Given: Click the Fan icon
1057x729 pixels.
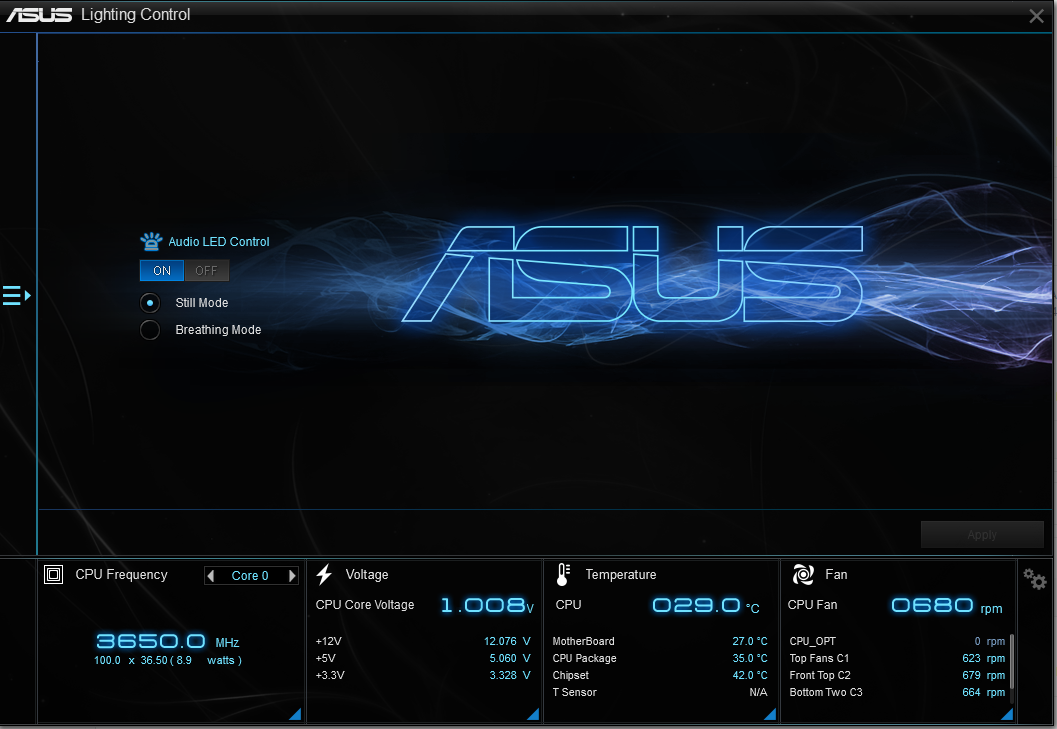Looking at the screenshot, I should pyautogui.click(x=803, y=575).
